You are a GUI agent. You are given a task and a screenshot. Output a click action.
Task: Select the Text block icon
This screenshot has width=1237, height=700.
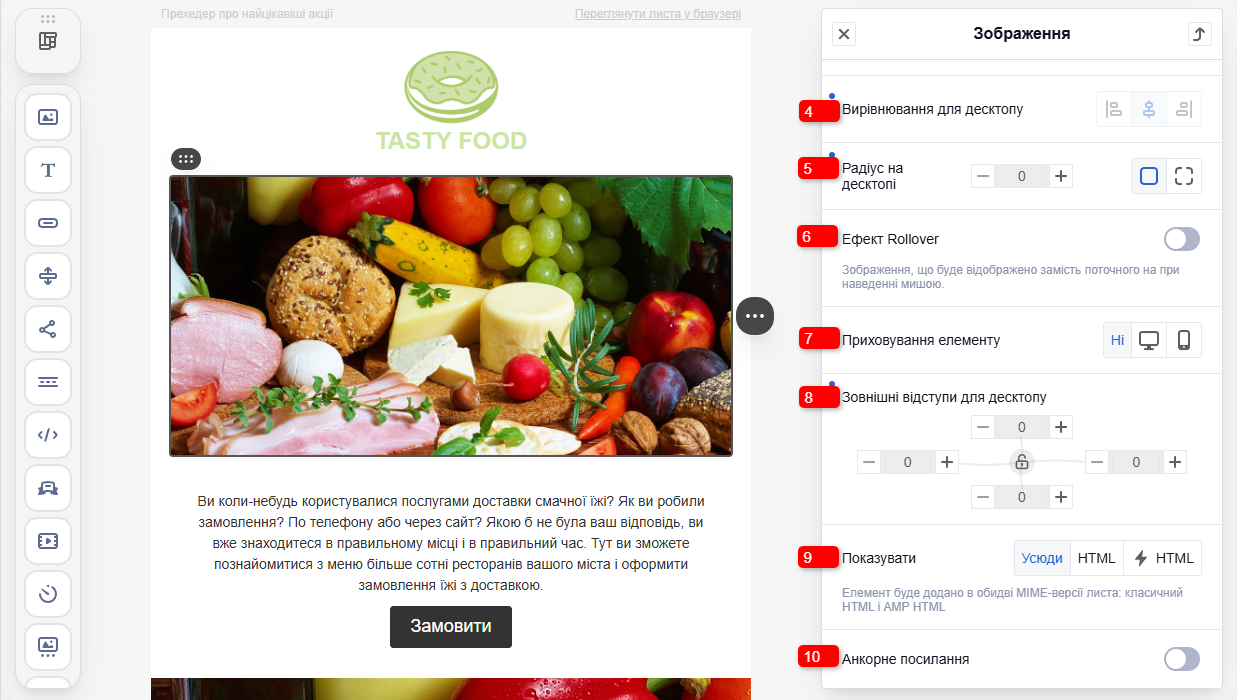[x=48, y=170]
